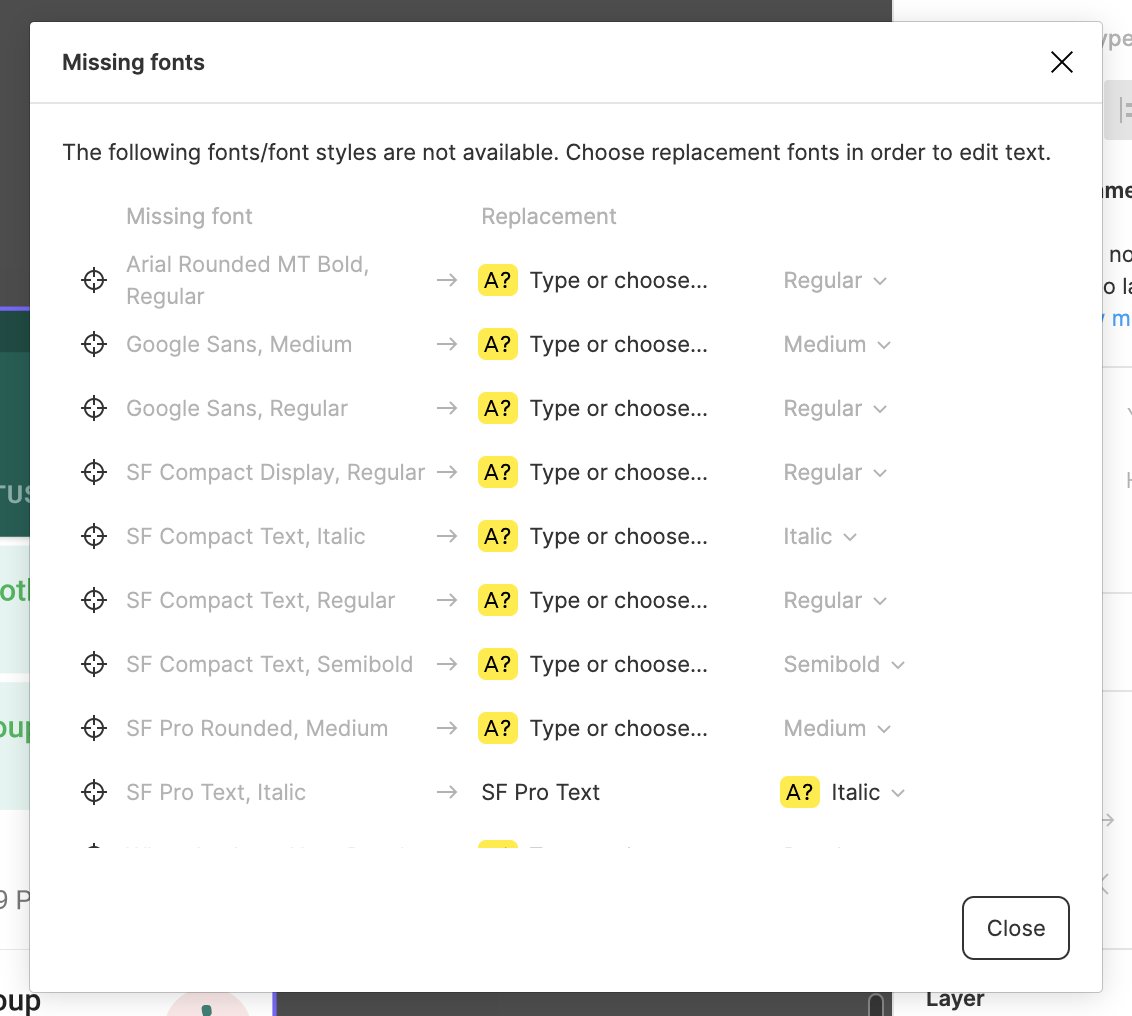The height and width of the screenshot is (1016, 1132).
Task: Choose replacement for SF Compact Text, Regular
Action: coord(618,600)
